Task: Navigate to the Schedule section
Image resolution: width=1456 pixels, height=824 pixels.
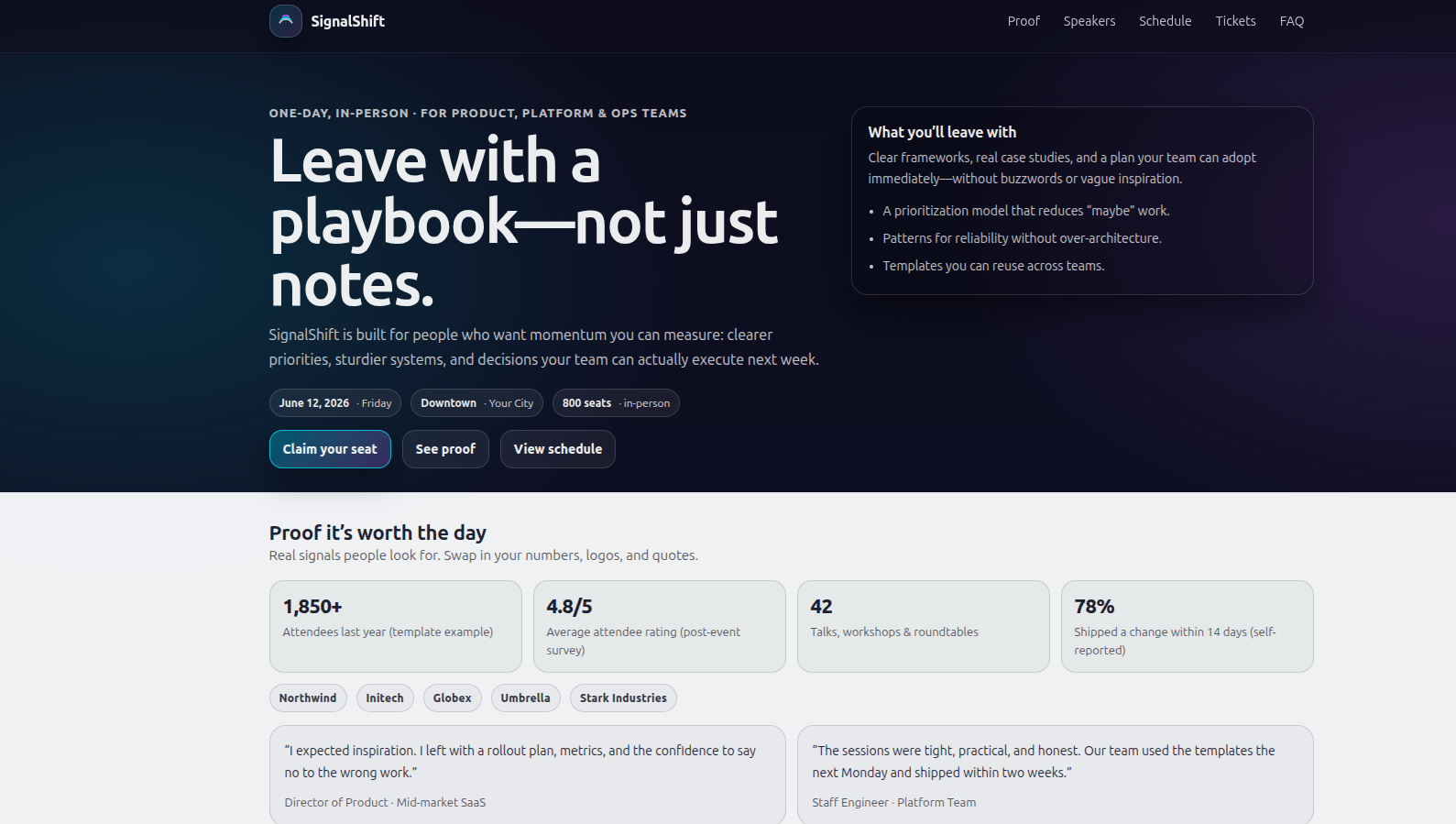Action: coord(1165,20)
